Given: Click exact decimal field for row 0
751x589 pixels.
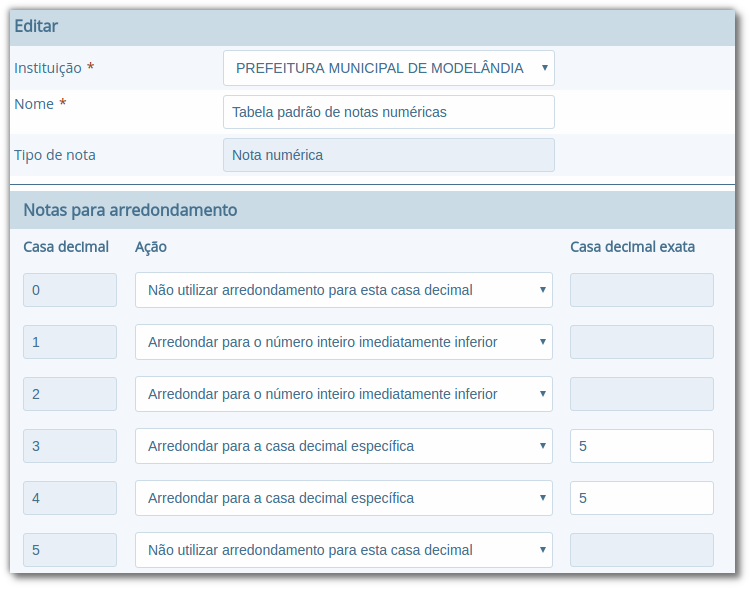Looking at the screenshot, I should coord(641,290).
